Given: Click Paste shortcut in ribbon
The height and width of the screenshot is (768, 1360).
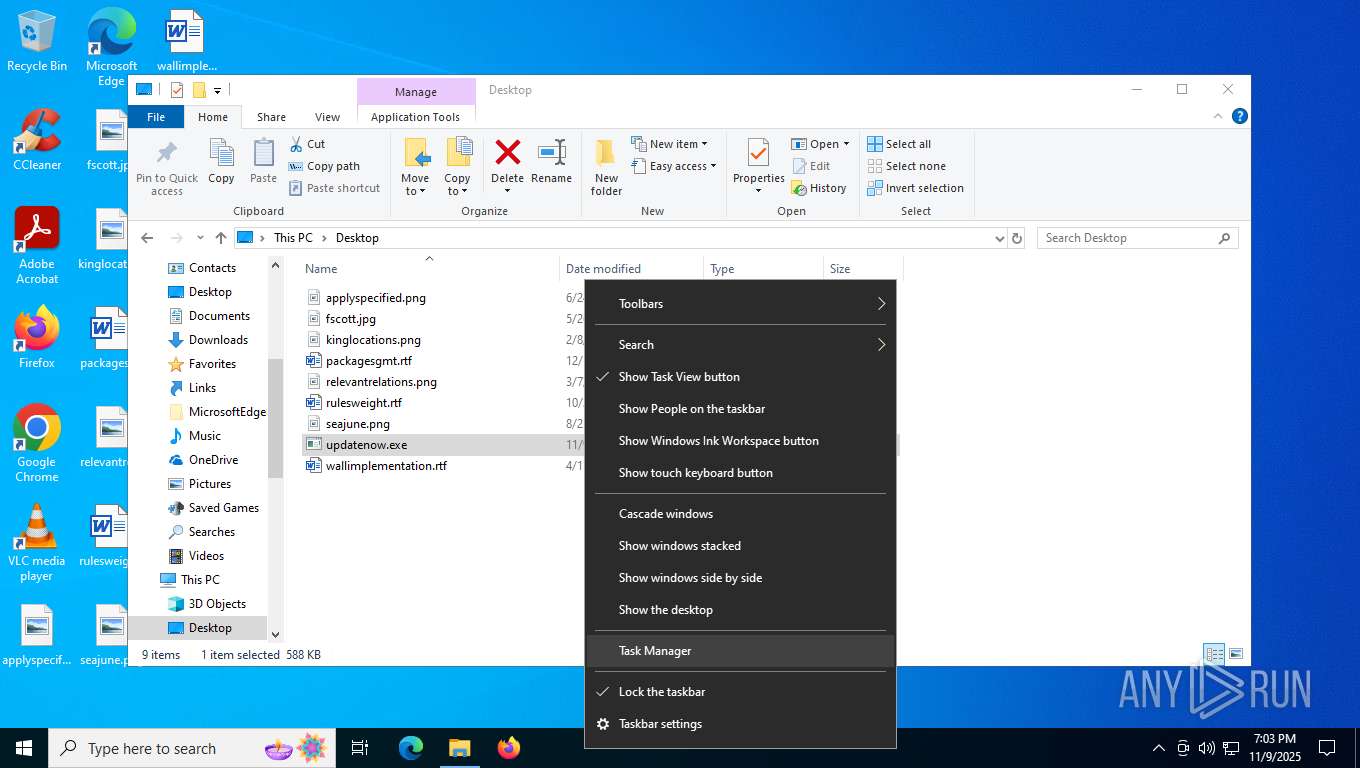Looking at the screenshot, I should (334, 188).
